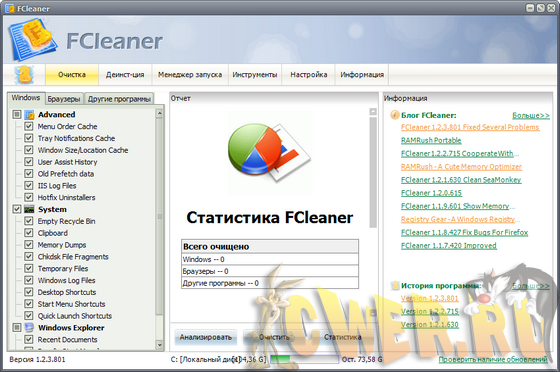The image size is (560, 372).
Task: Open FCleaner 1.1.8.427 Fix Bugs For Firefox link
Action: pos(464,232)
